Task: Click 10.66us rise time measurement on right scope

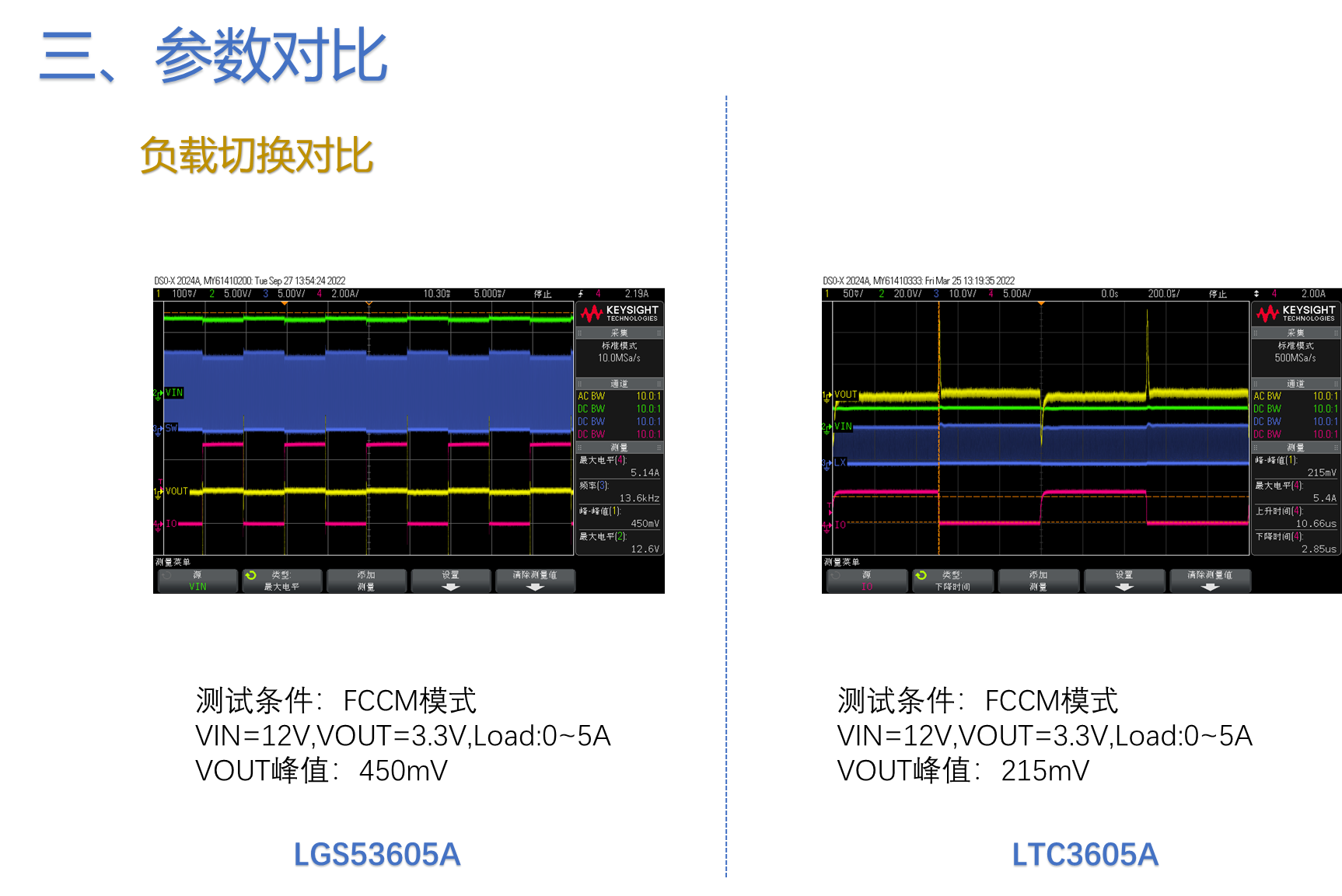Action: coord(1316,524)
